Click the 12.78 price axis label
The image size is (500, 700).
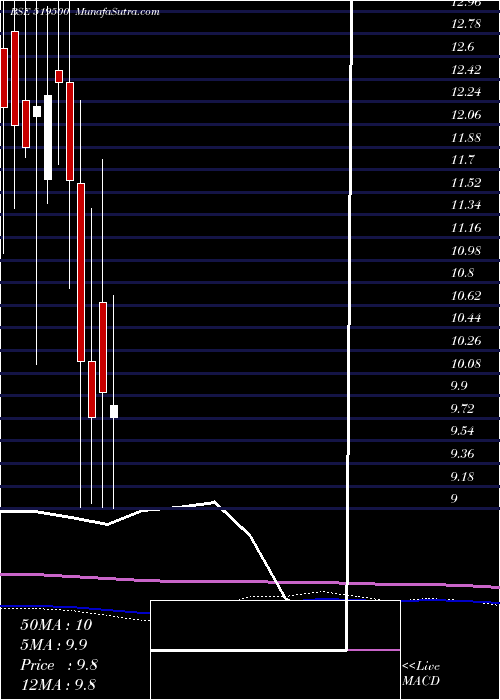pyautogui.click(x=466, y=24)
